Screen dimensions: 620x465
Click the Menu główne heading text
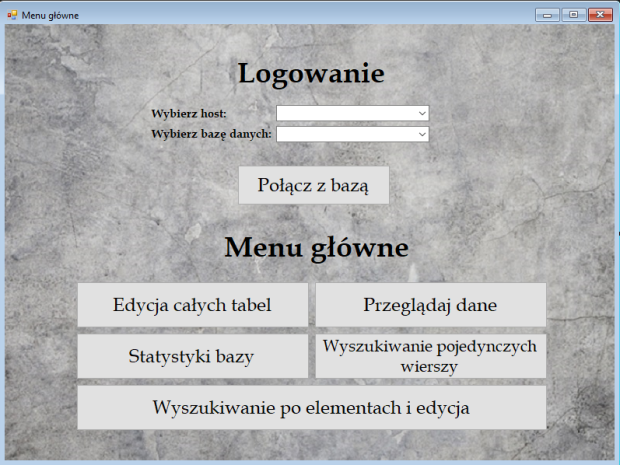click(x=316, y=248)
